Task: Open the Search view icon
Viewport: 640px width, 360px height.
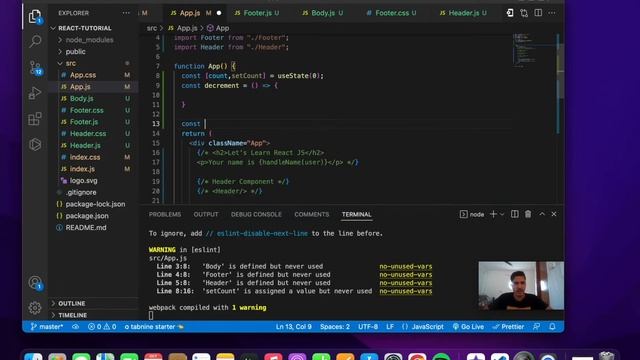Action: point(35,41)
